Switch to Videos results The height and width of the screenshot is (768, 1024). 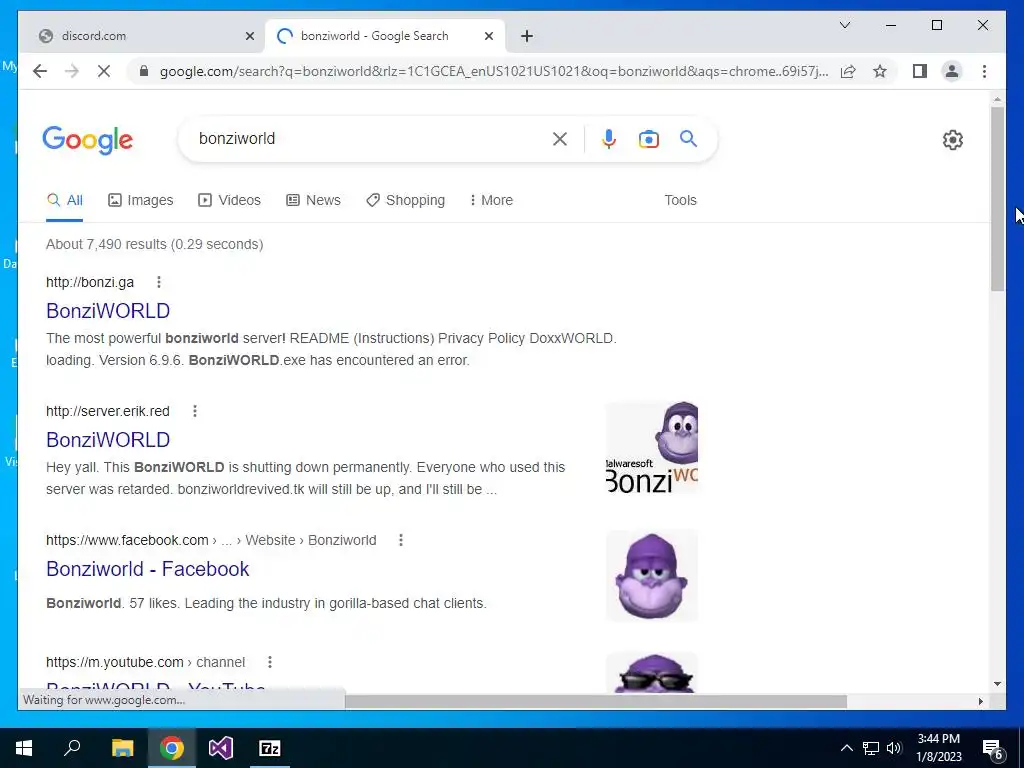(x=229, y=200)
